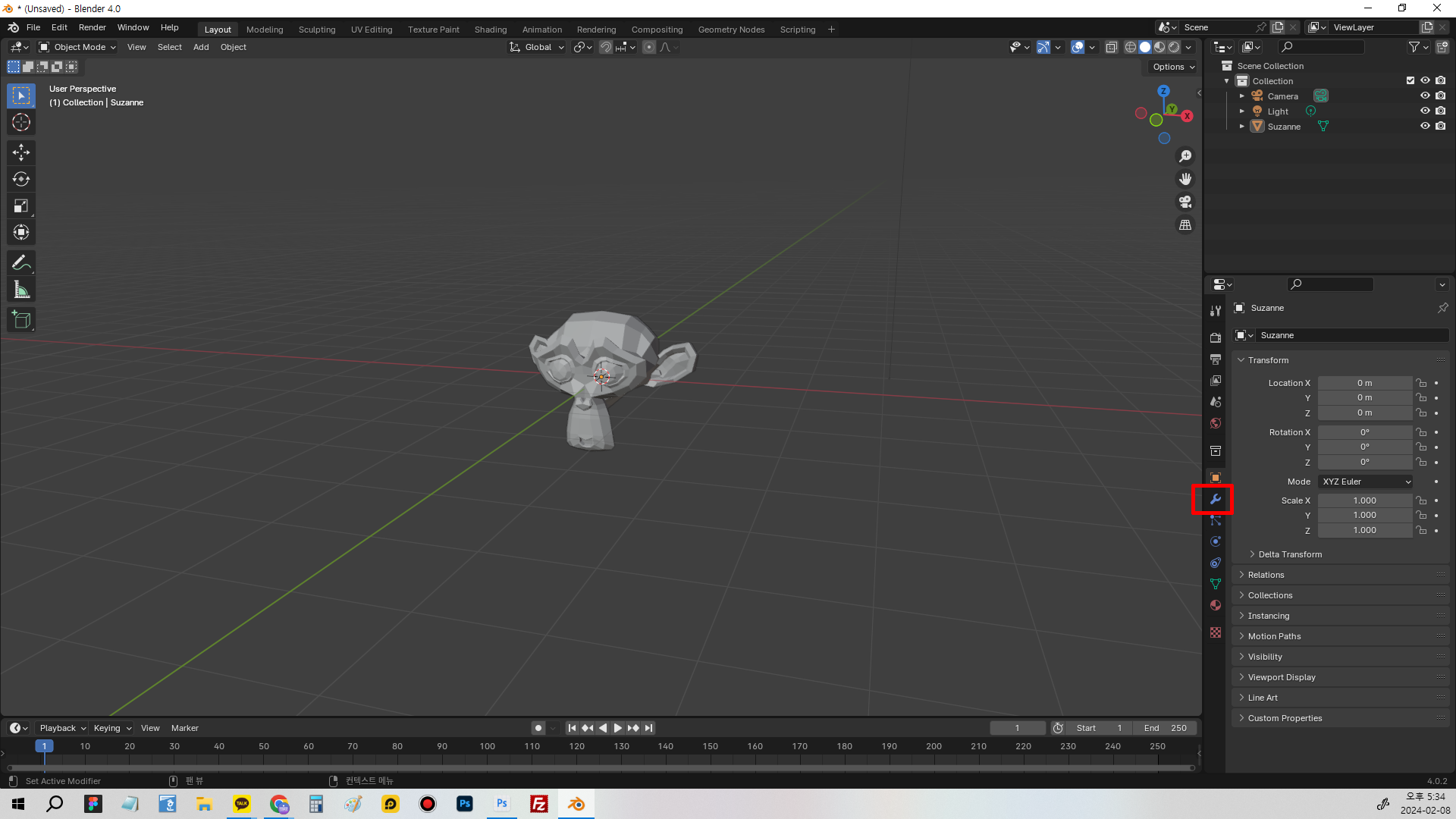Viewport: 1456px width, 819px height.
Task: Switch to the Sculpting workspace tab
Action: (x=317, y=30)
